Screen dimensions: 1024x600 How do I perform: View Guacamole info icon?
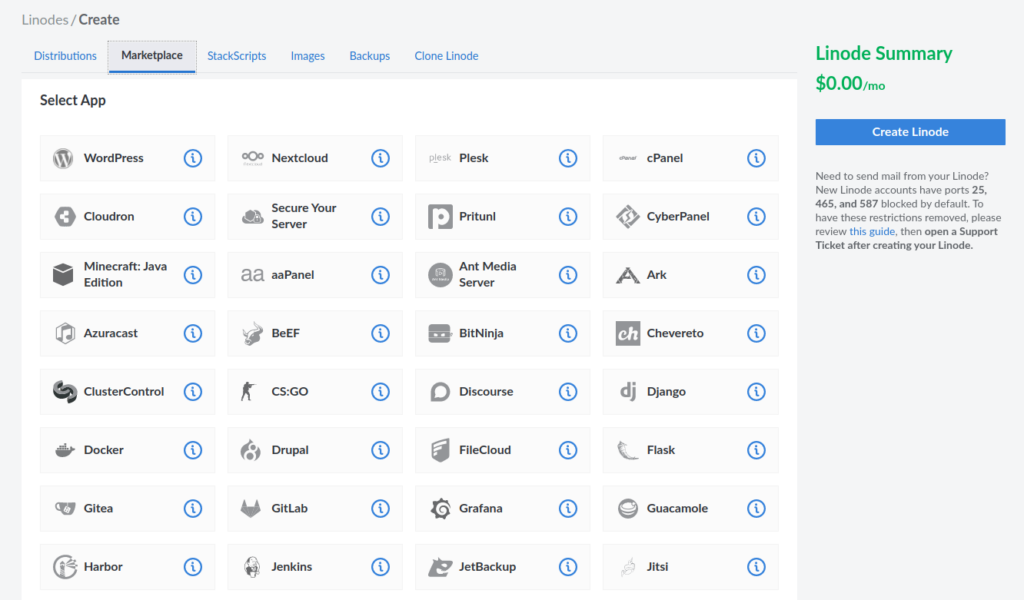[x=756, y=508]
